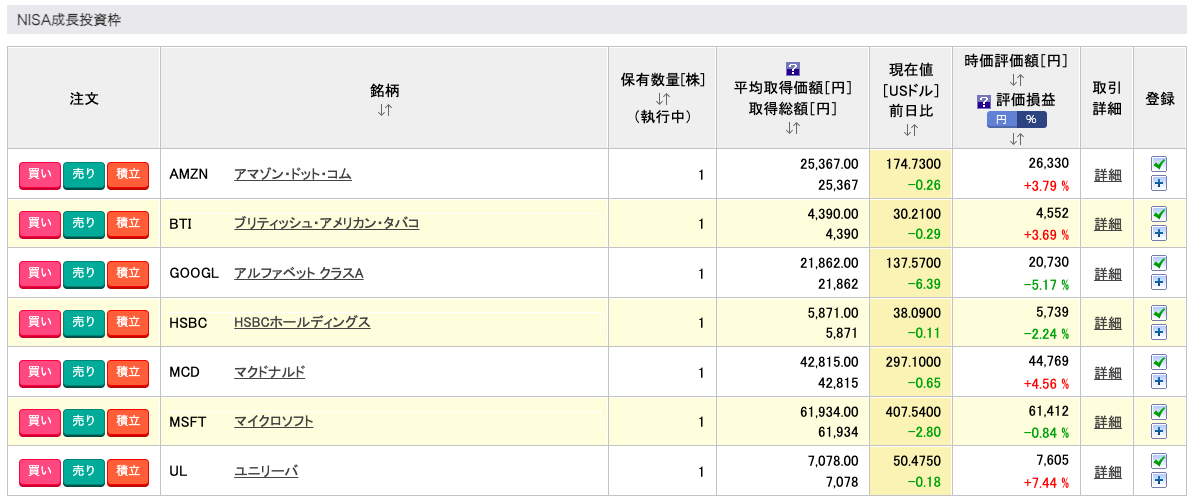Image resolution: width=1193 pixels, height=504 pixels.
Task: Click the help icon above 平均取得価額
Action: pos(792,69)
